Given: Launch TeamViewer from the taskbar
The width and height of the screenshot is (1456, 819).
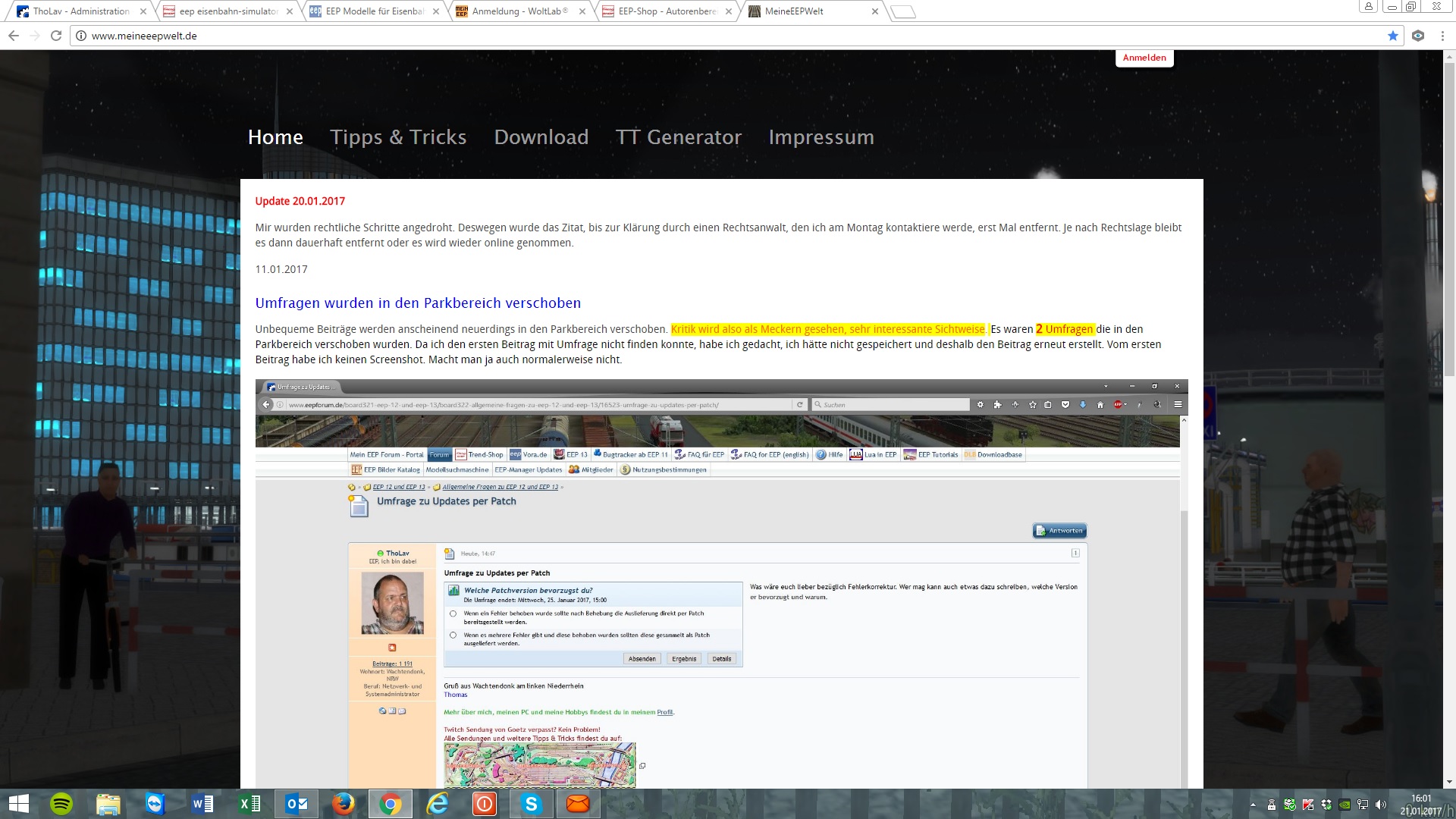Looking at the screenshot, I should (x=155, y=804).
